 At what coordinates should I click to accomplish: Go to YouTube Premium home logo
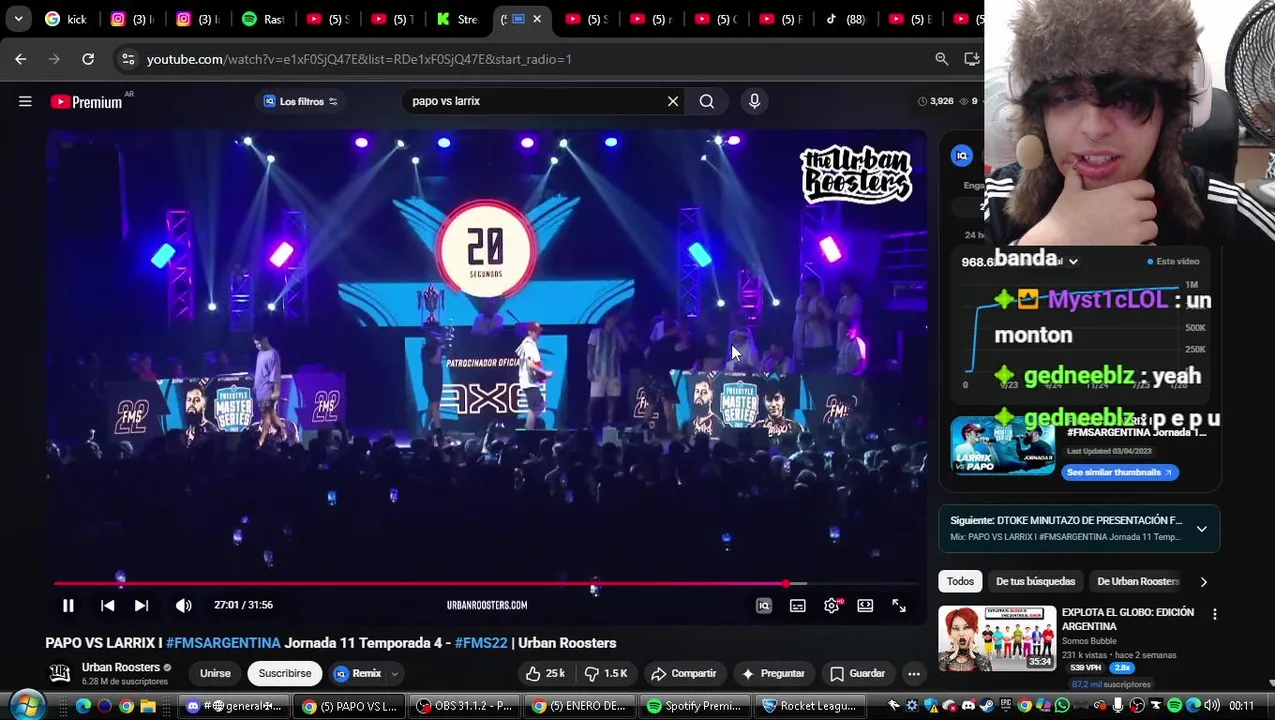pyautogui.click(x=87, y=102)
